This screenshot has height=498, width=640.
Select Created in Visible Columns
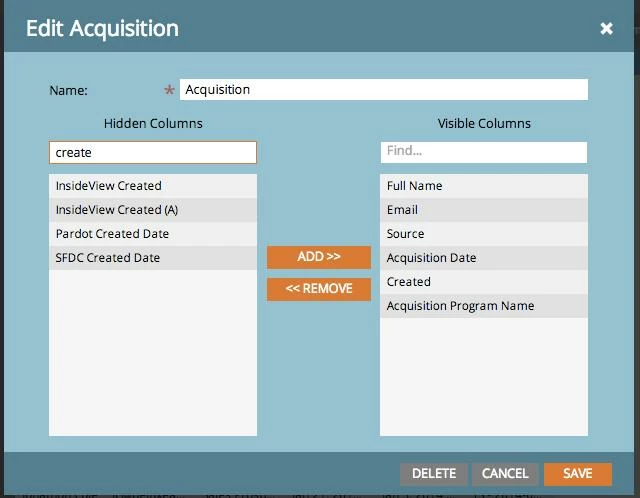point(484,282)
